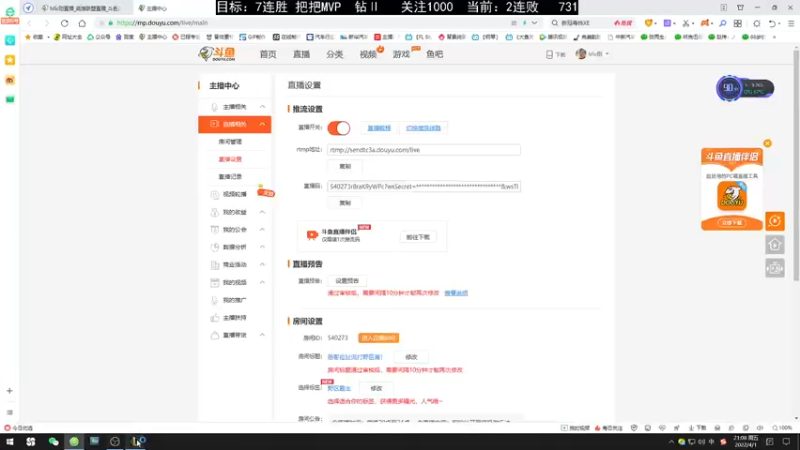
Task: Click the blue selected tag link
Action: 339,388
